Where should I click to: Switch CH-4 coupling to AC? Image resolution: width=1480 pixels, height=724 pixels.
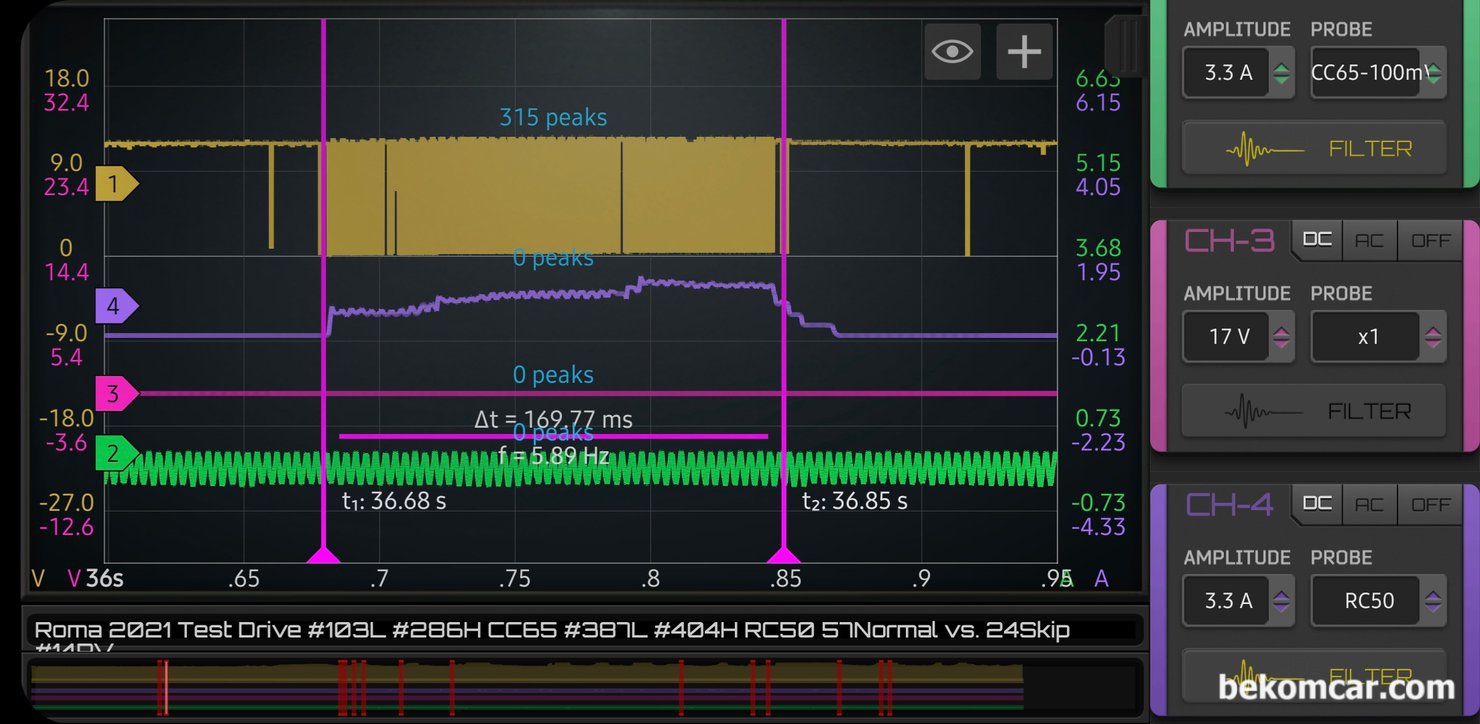[1368, 504]
